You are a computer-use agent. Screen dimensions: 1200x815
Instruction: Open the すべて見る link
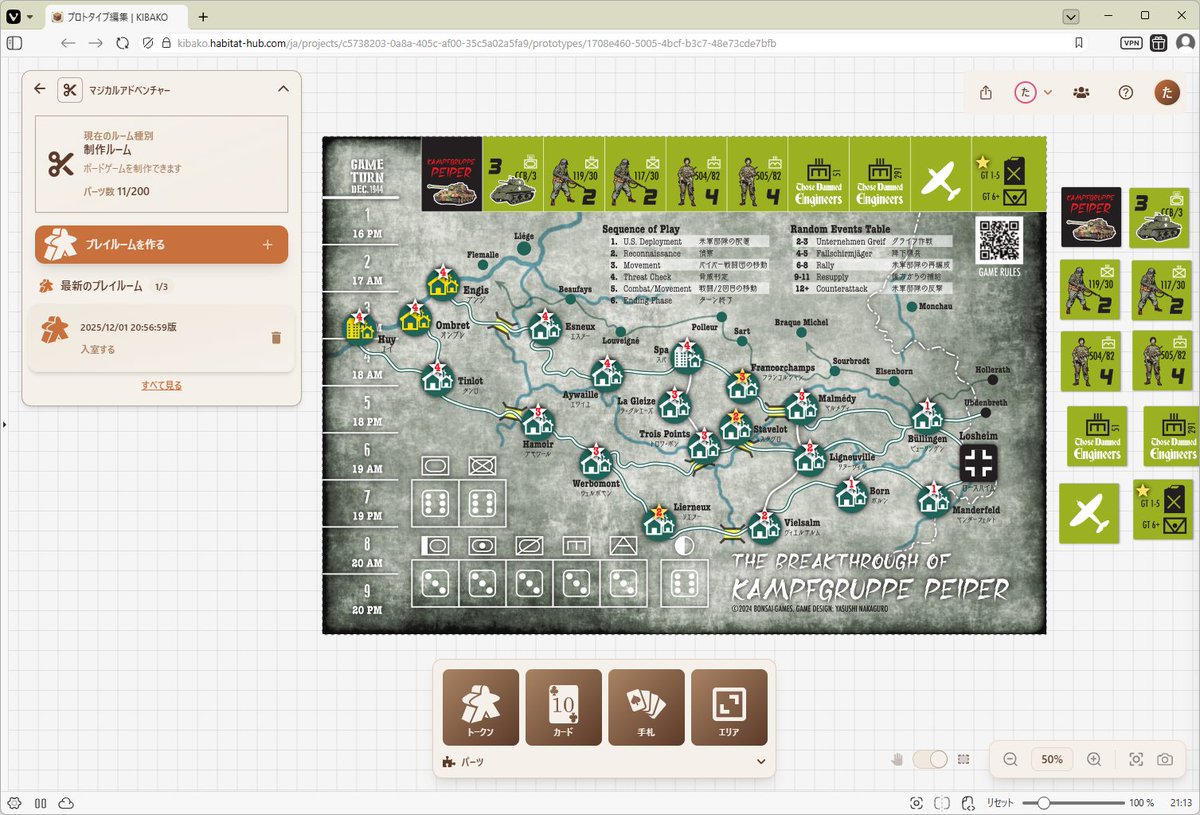click(x=160, y=384)
